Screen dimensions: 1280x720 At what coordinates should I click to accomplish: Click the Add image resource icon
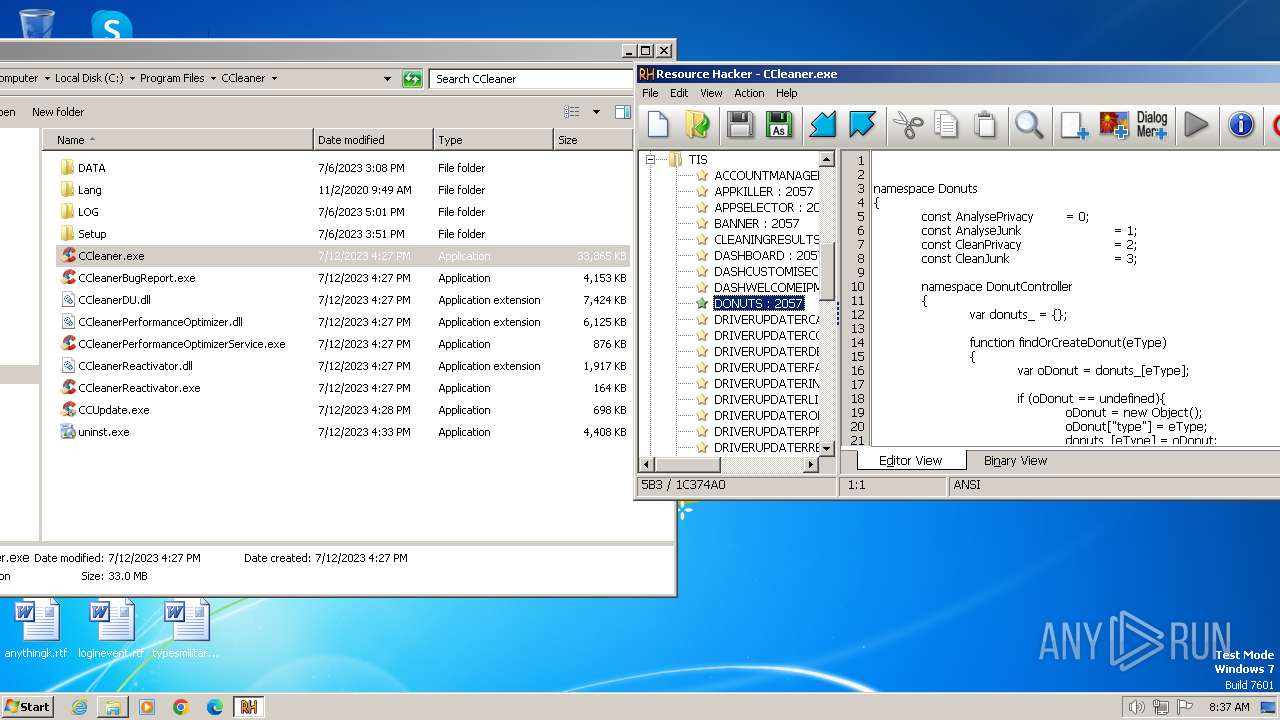pyautogui.click(x=1113, y=124)
